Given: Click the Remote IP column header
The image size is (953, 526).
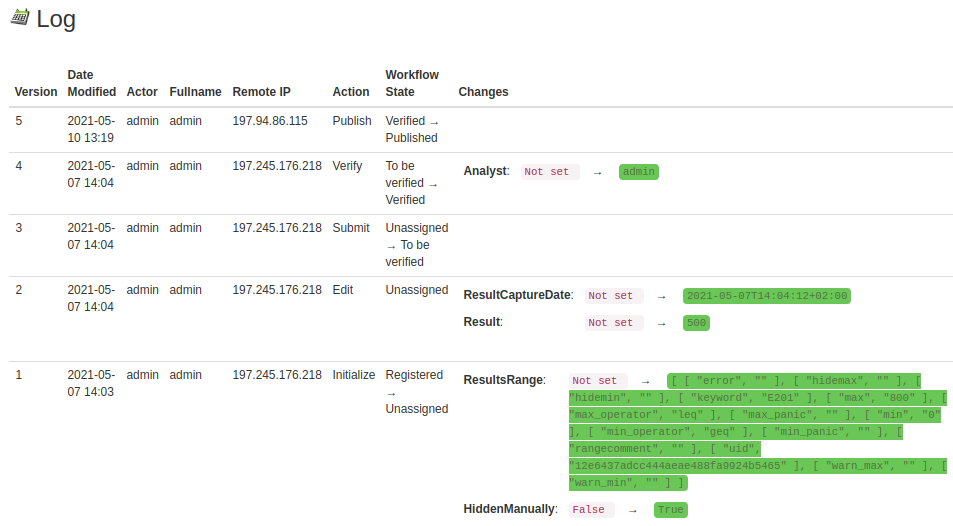Looking at the screenshot, I should [261, 92].
